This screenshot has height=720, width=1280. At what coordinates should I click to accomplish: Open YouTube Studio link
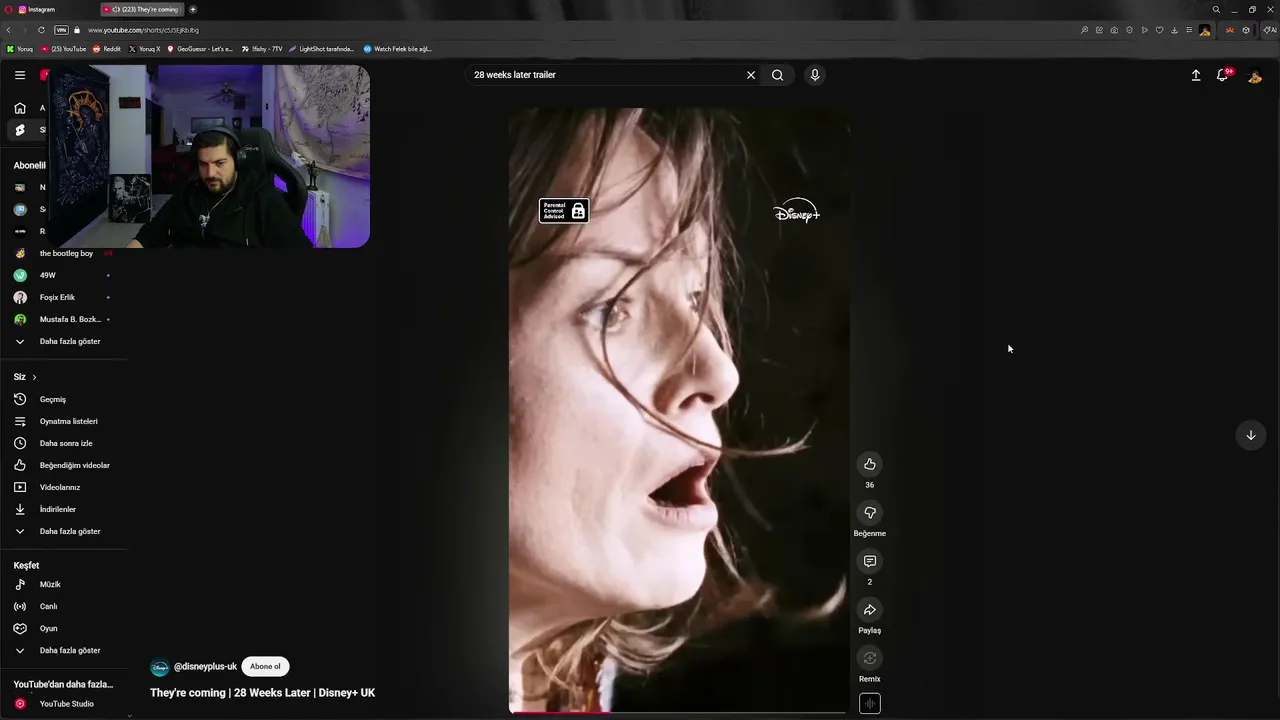tap(64, 704)
